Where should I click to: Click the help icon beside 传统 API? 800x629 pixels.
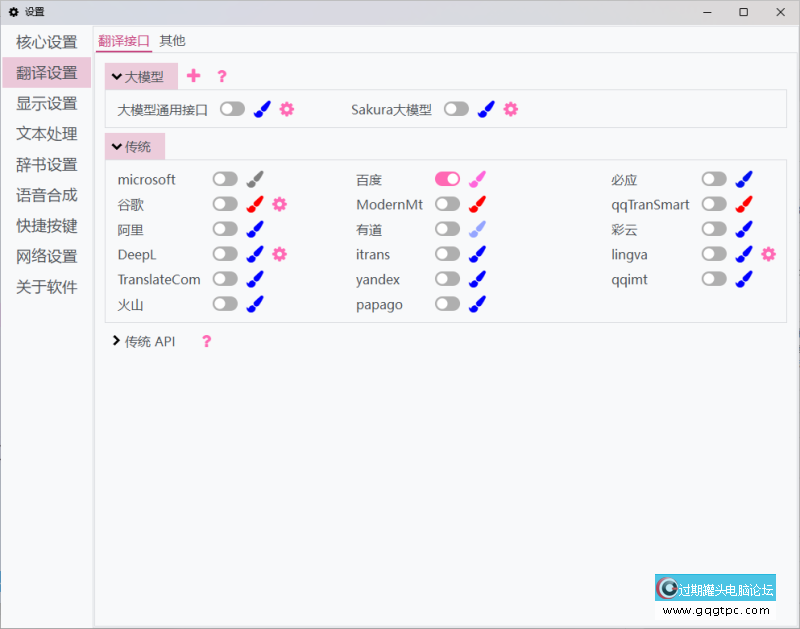coord(207,341)
